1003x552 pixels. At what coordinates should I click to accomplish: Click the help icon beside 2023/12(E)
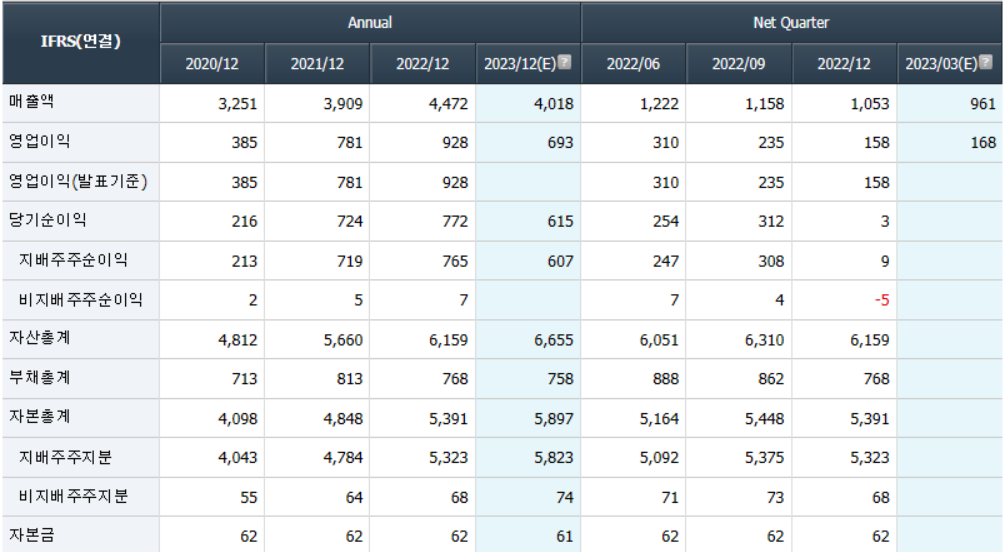click(564, 62)
